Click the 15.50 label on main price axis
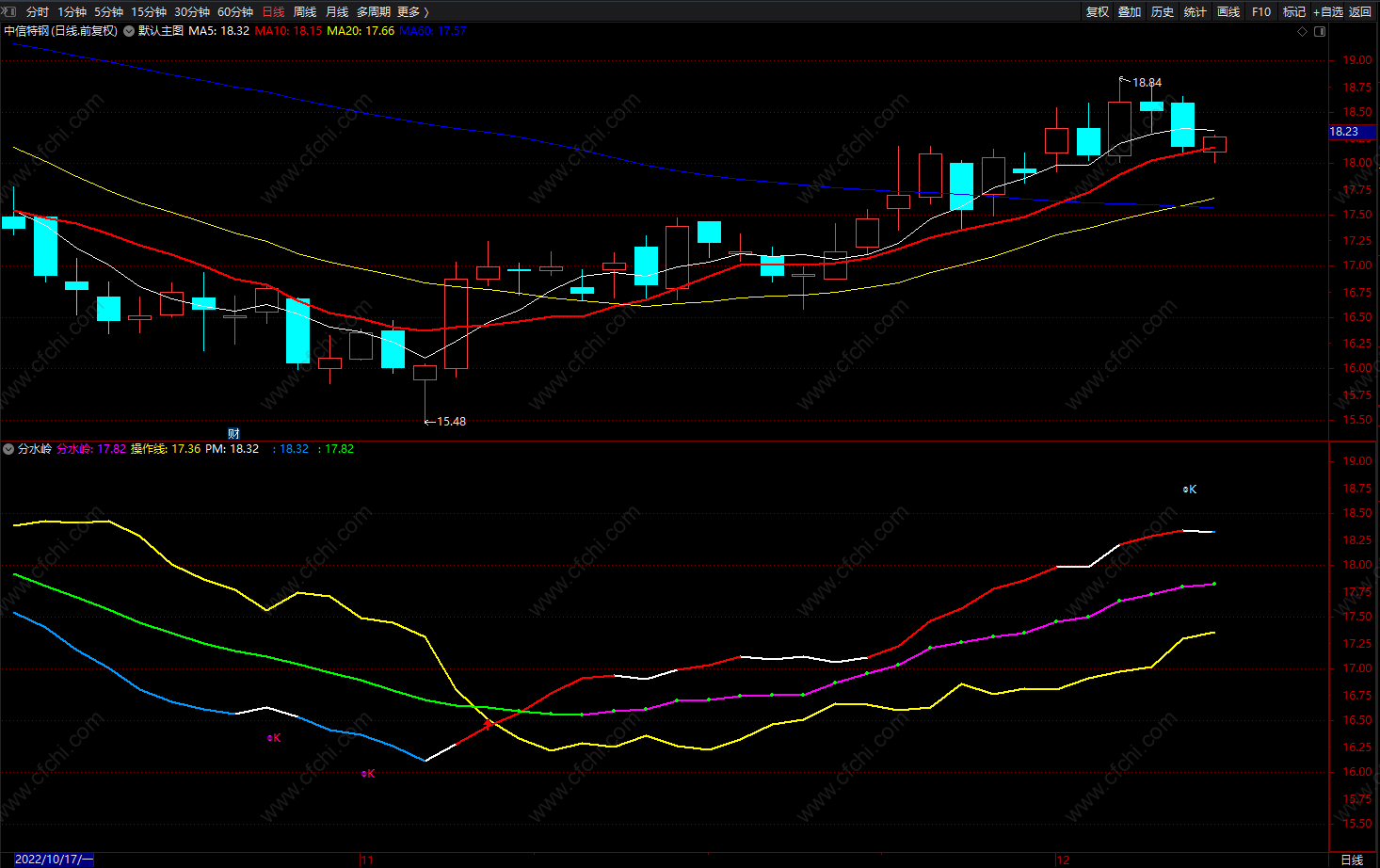 point(1357,421)
